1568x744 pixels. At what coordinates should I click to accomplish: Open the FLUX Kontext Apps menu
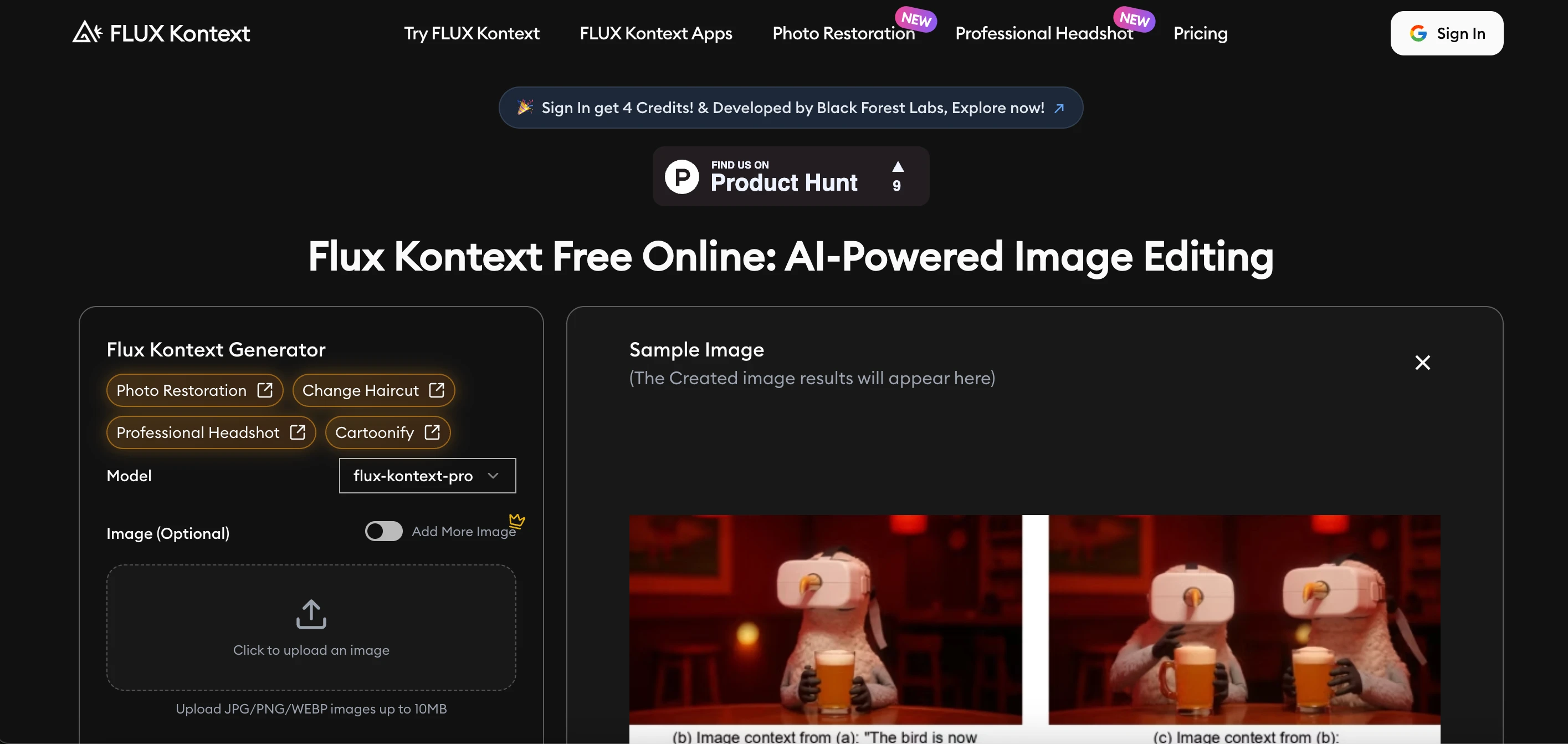pyautogui.click(x=655, y=33)
